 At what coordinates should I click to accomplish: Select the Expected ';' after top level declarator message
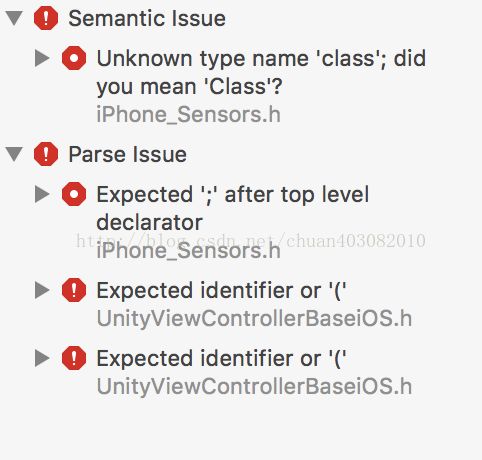(x=233, y=208)
